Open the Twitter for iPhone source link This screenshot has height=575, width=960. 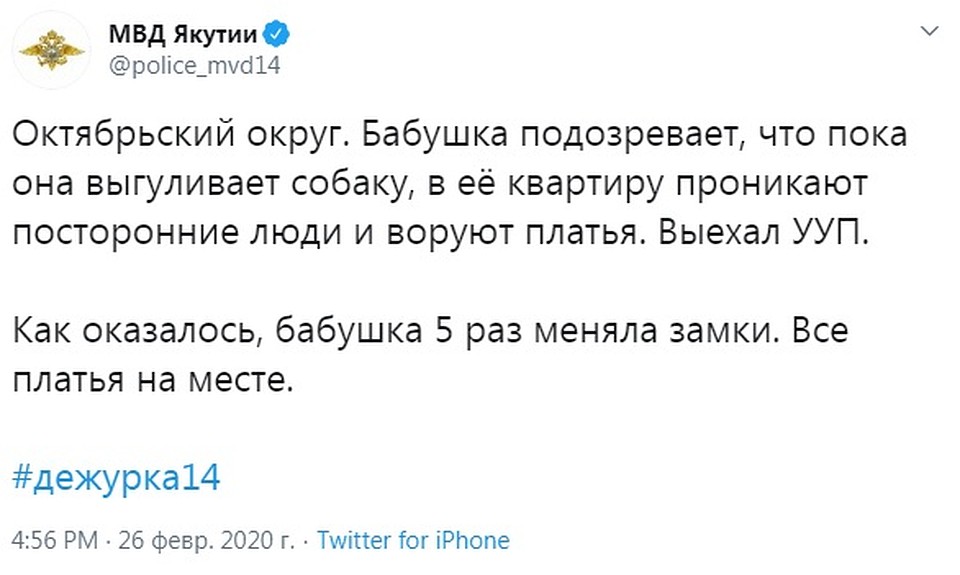click(x=413, y=540)
